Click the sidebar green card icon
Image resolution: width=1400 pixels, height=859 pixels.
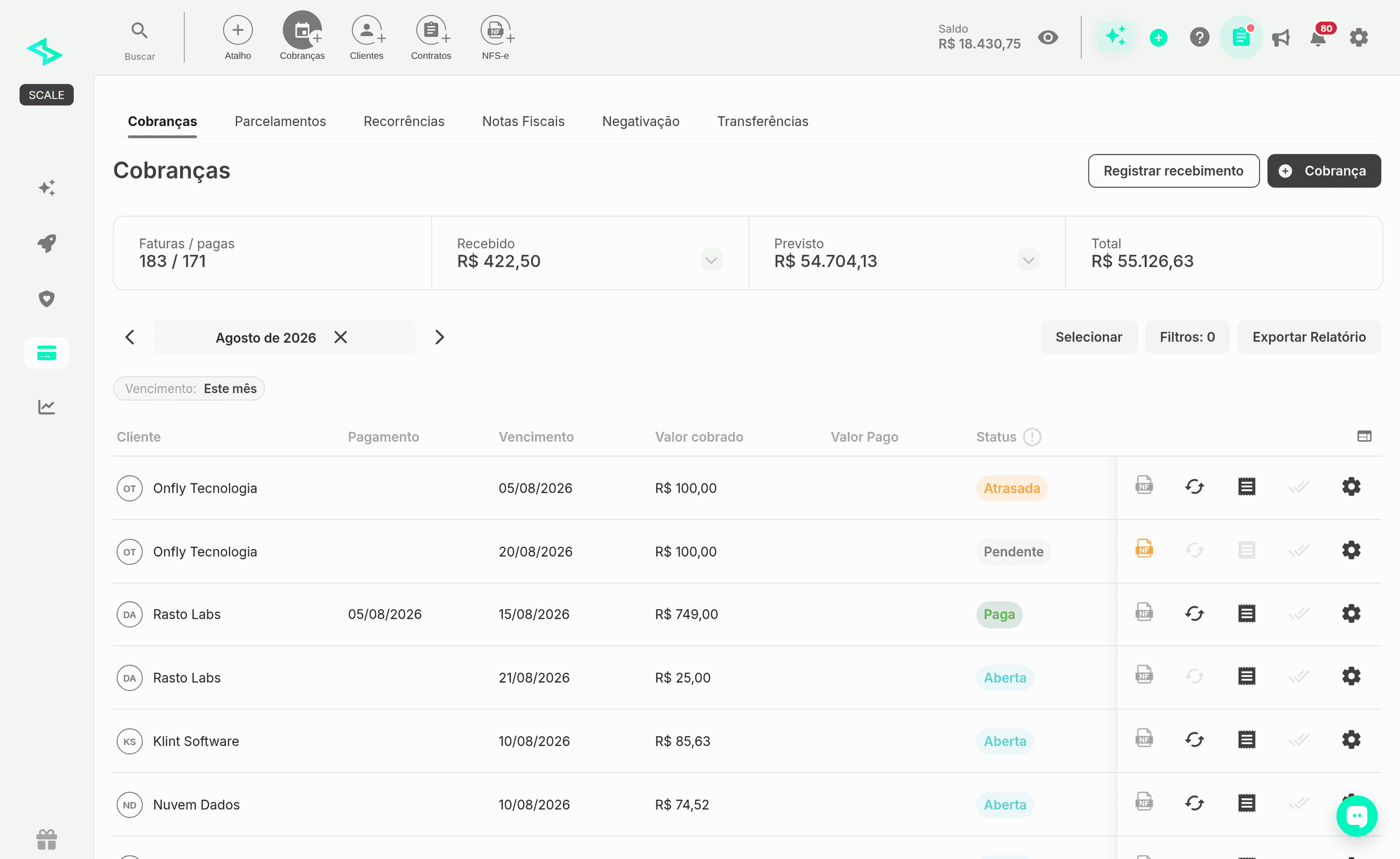(x=47, y=353)
